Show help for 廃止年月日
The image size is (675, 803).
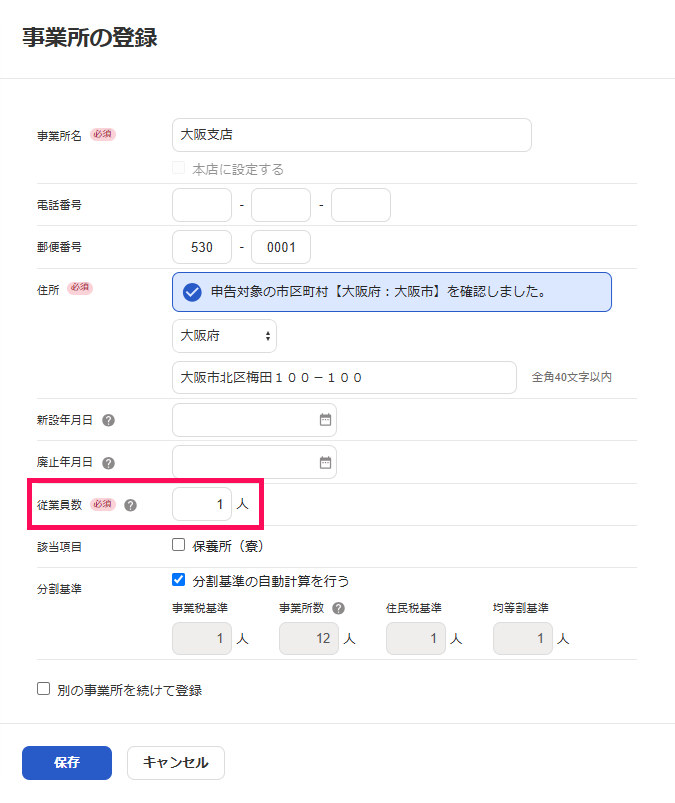coord(108,463)
